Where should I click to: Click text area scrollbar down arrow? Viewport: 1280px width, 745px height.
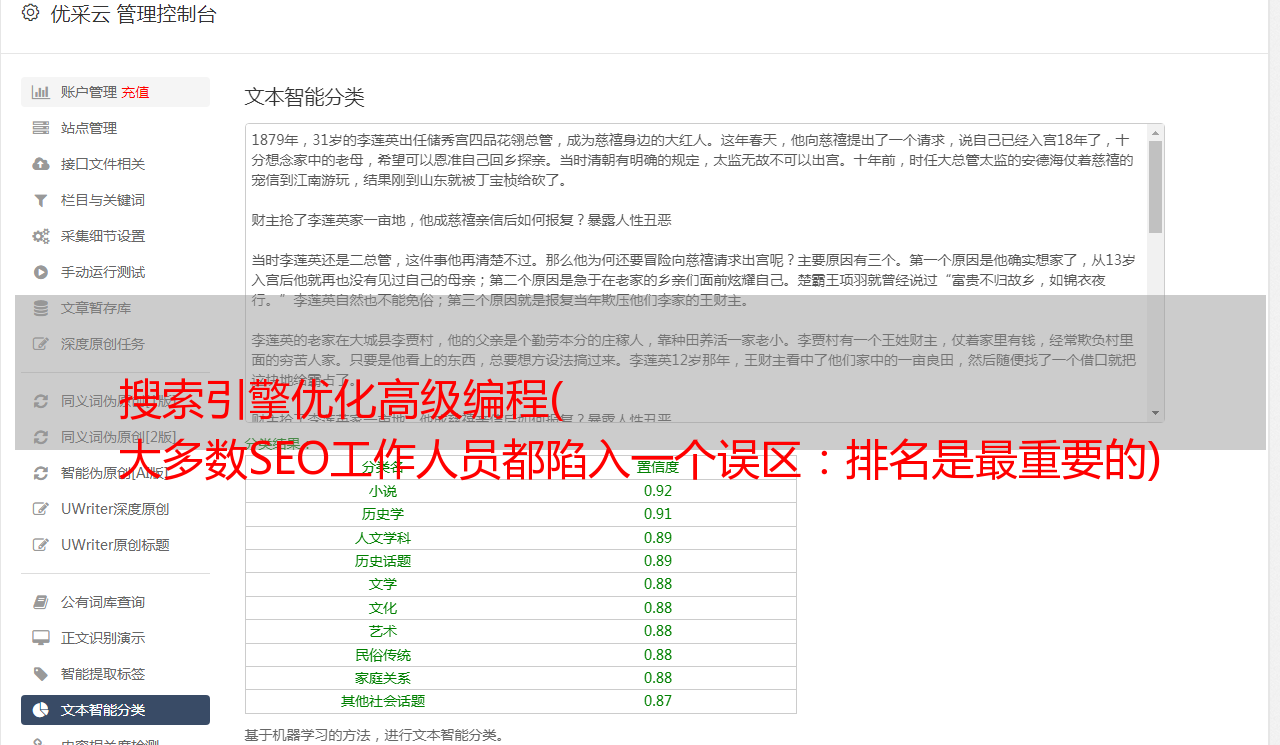1155,413
